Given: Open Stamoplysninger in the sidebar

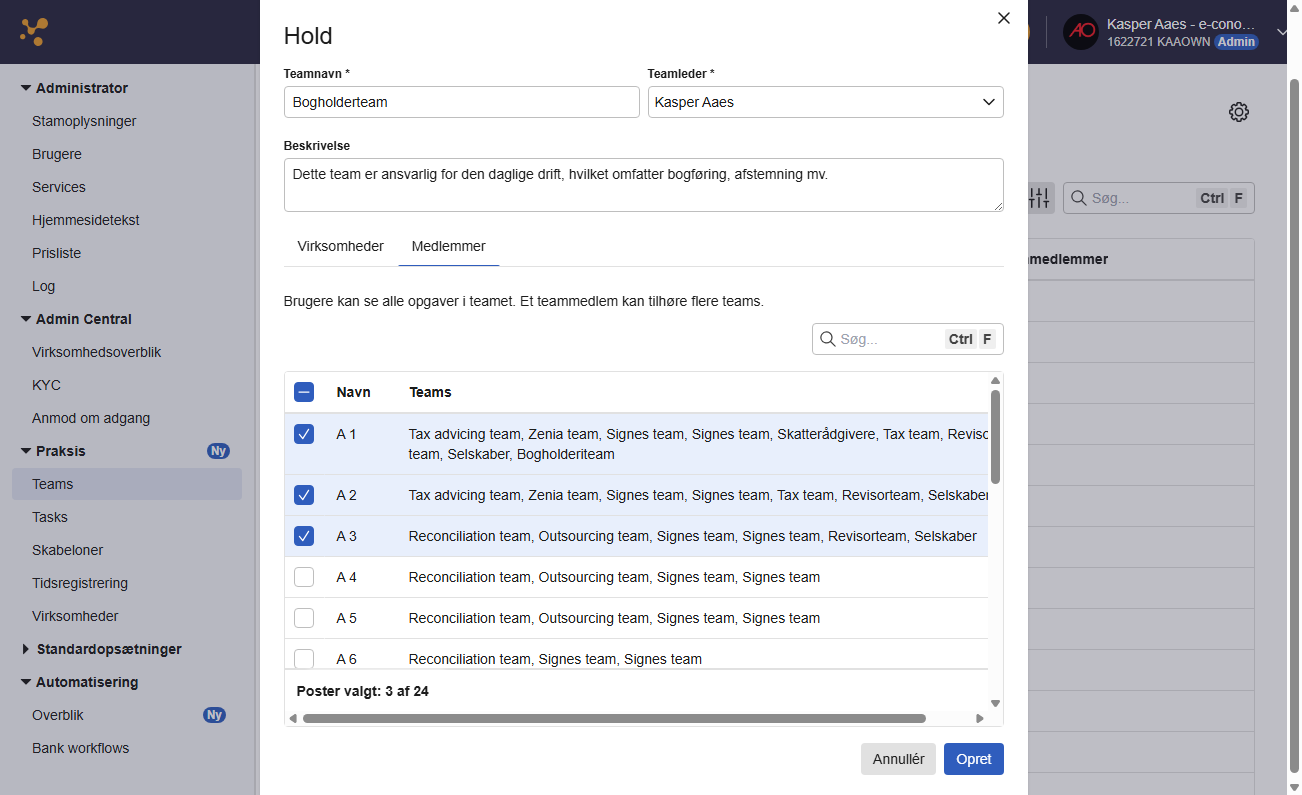Looking at the screenshot, I should coord(84,121).
